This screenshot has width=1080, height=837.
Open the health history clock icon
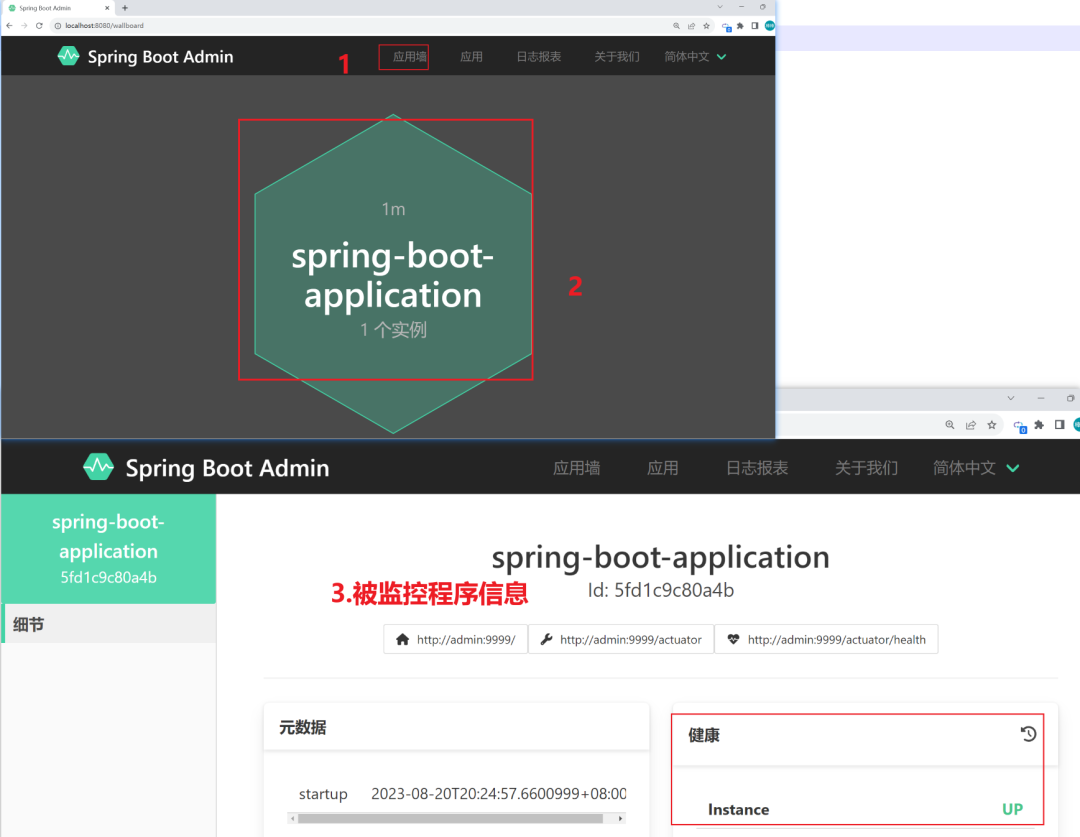coord(1028,734)
